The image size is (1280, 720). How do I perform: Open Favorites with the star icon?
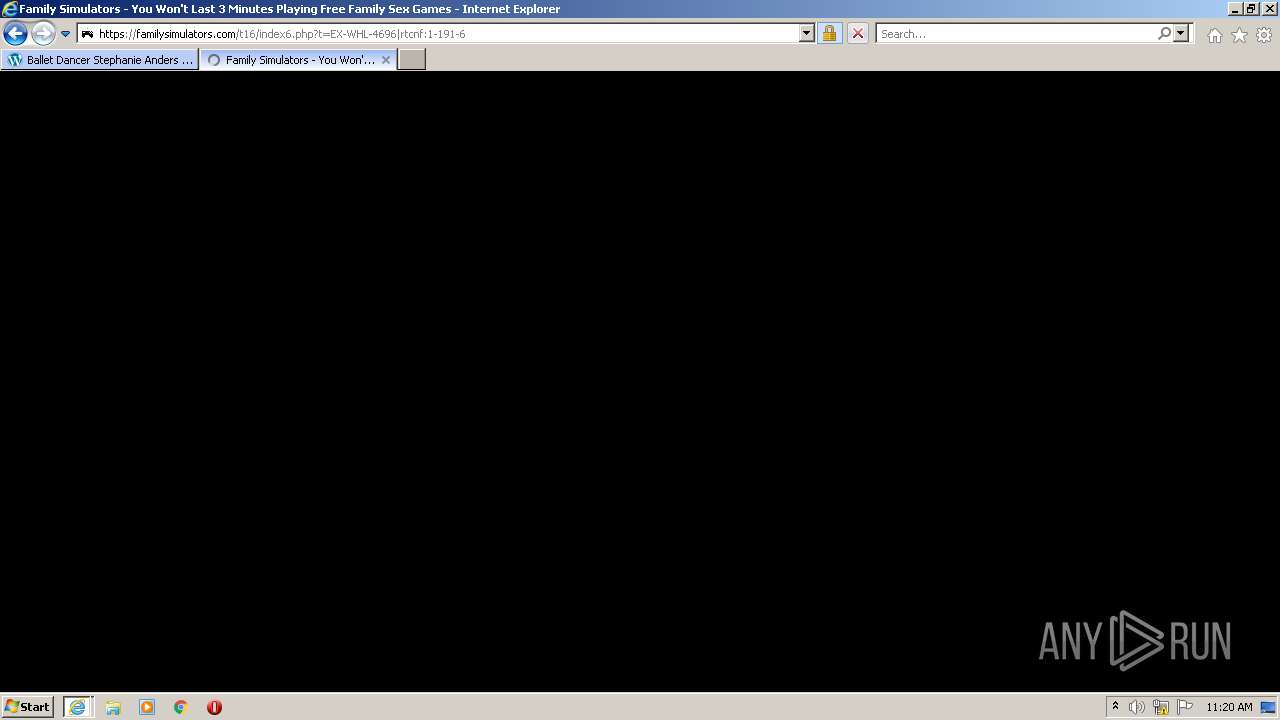(x=1239, y=35)
